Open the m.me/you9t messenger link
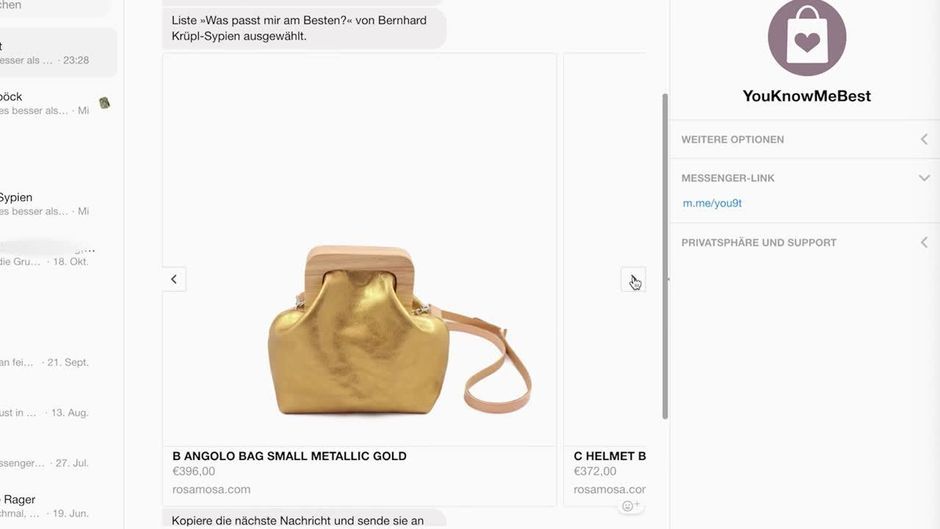Screen dimensions: 940x529 click(712, 203)
